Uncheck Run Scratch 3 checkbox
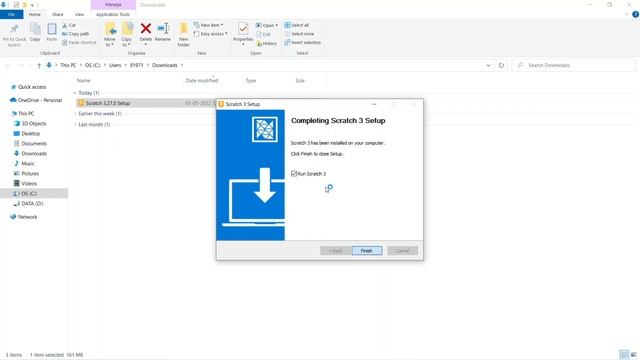Image resolution: width=640 pixels, height=360 pixels. (294, 173)
